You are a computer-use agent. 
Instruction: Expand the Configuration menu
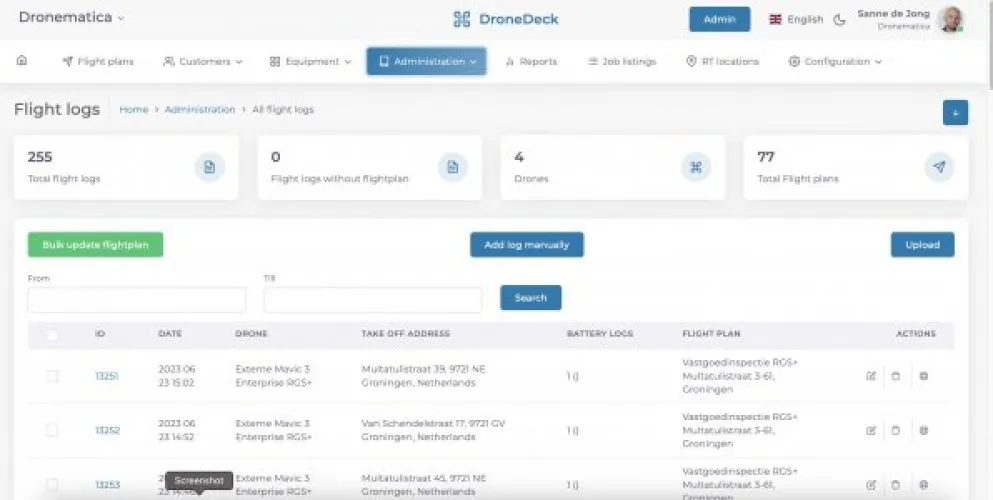point(835,62)
